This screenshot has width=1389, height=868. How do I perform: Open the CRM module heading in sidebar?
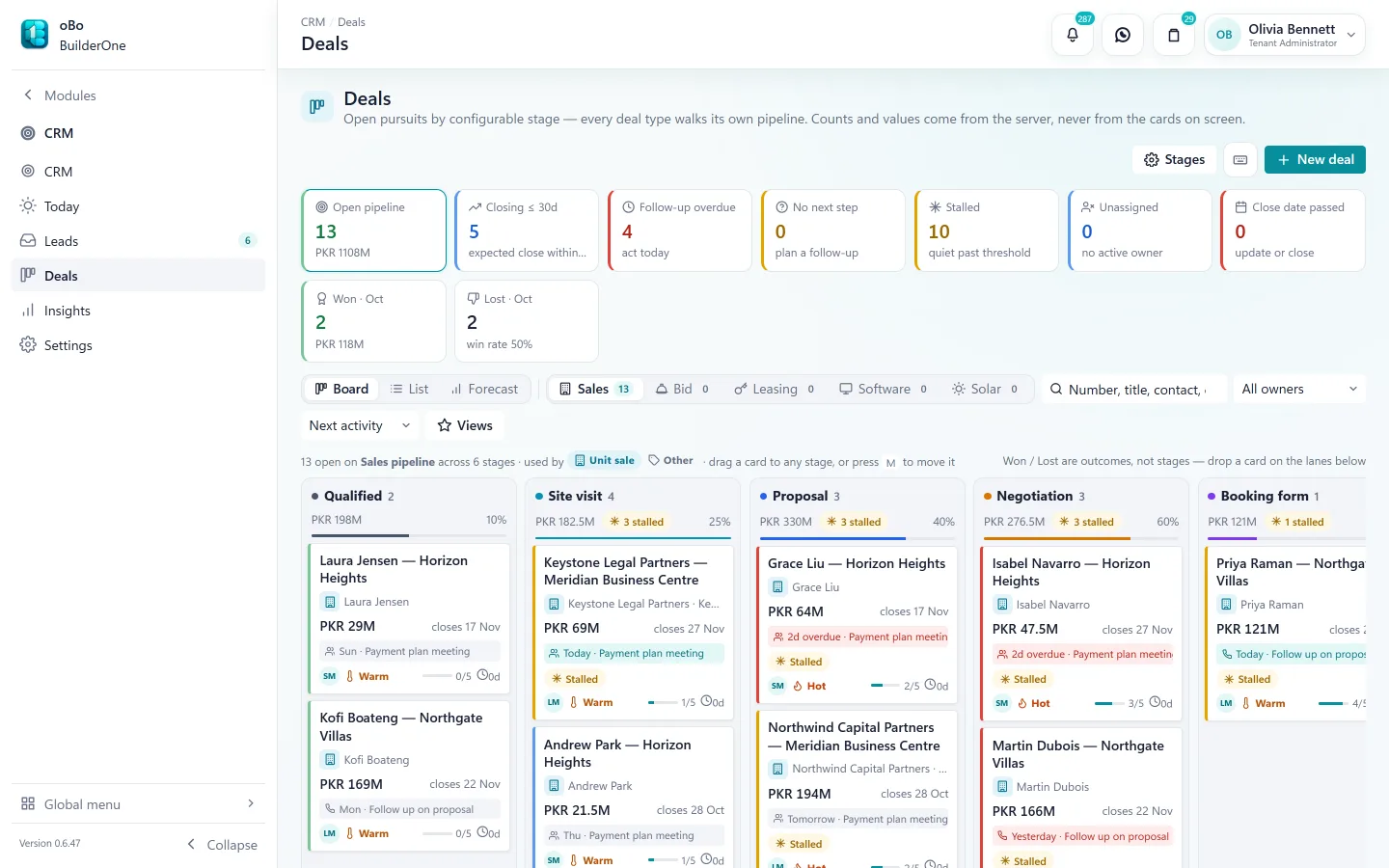[x=138, y=133]
